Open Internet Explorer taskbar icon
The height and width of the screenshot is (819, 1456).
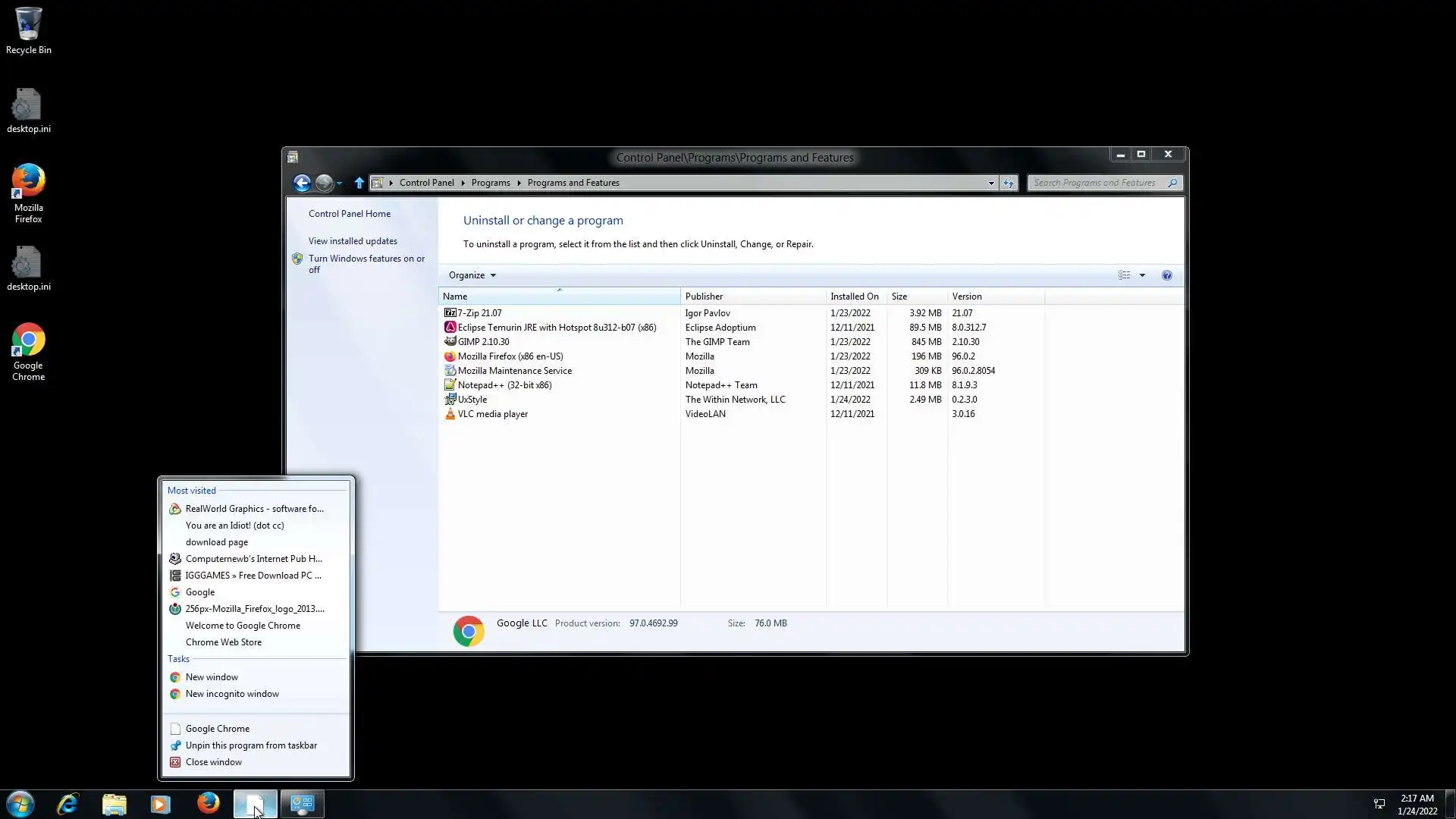point(68,803)
